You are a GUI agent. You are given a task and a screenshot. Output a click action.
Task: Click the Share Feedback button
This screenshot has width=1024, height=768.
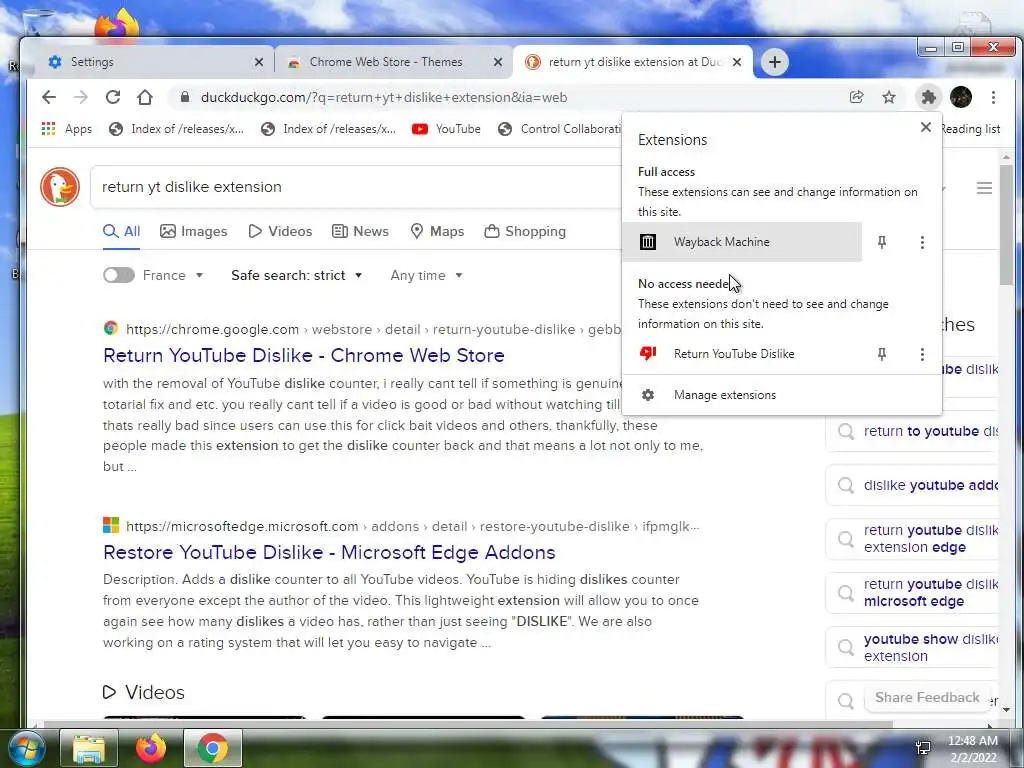(x=927, y=697)
